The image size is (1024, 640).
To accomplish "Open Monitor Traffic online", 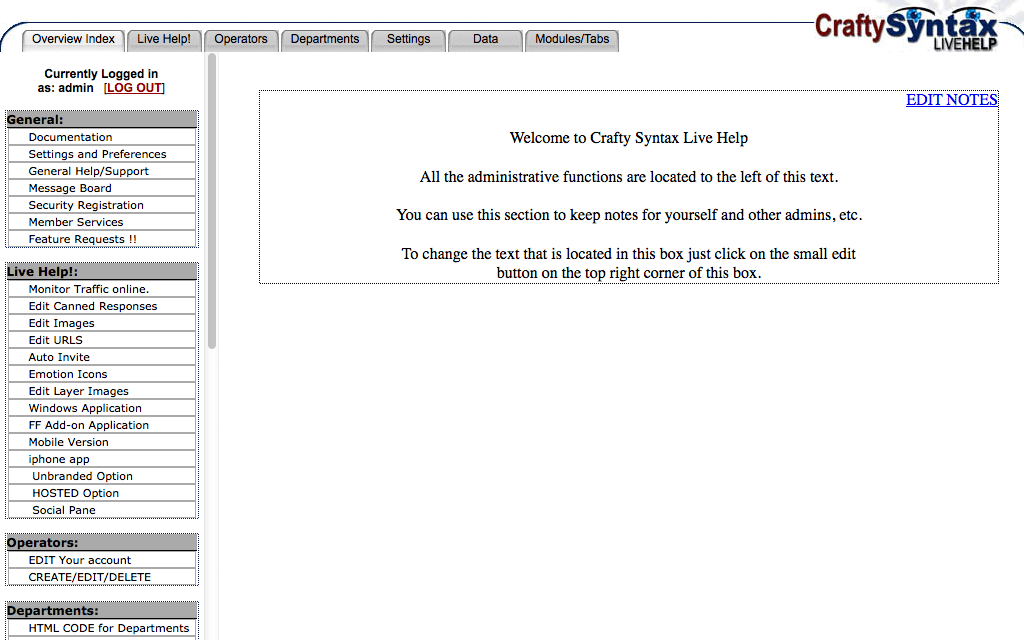I will pos(89,289).
